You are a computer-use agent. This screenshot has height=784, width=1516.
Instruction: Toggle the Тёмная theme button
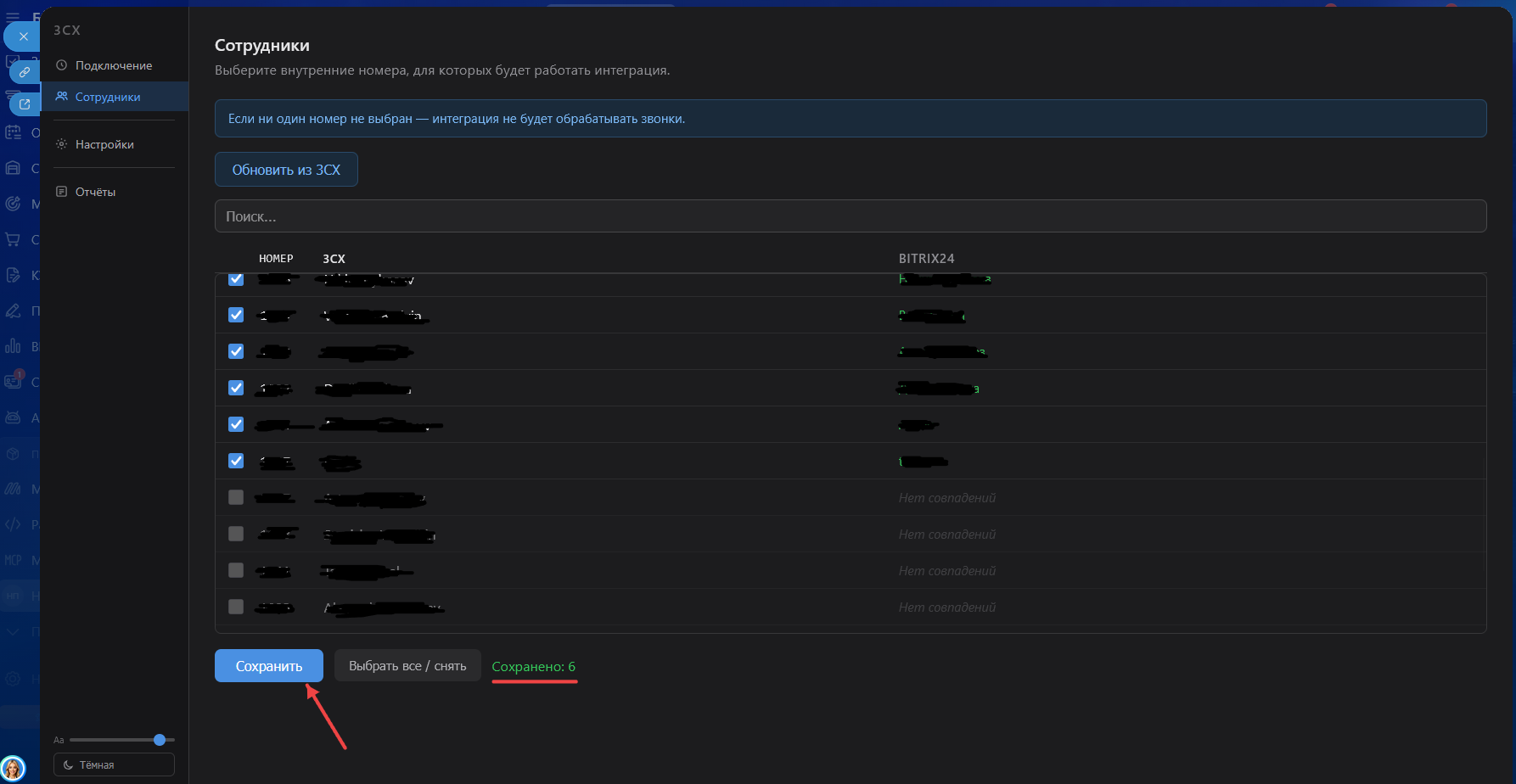(x=114, y=764)
